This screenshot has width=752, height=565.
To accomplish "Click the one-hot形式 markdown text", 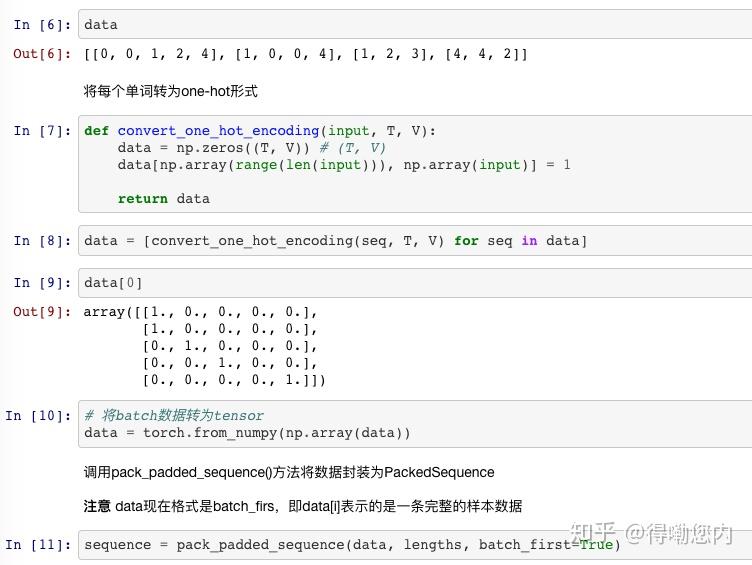I will [x=170, y=91].
